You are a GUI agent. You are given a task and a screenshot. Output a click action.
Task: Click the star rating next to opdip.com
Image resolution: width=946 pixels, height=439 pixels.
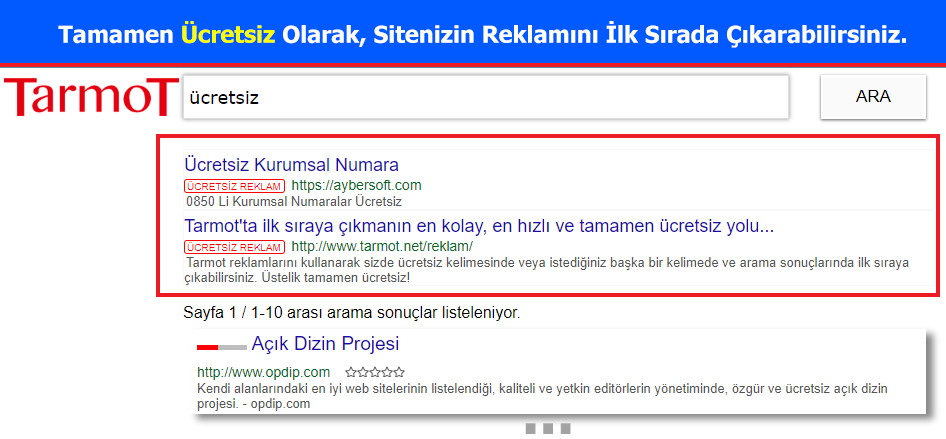pyautogui.click(x=375, y=372)
